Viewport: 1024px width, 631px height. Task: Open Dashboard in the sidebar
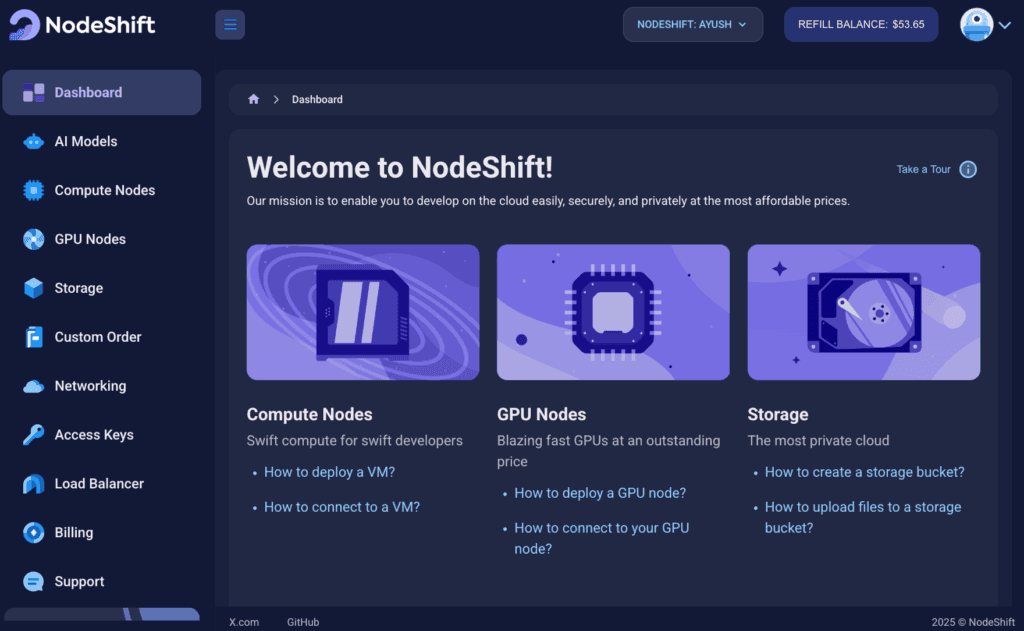tap(102, 93)
